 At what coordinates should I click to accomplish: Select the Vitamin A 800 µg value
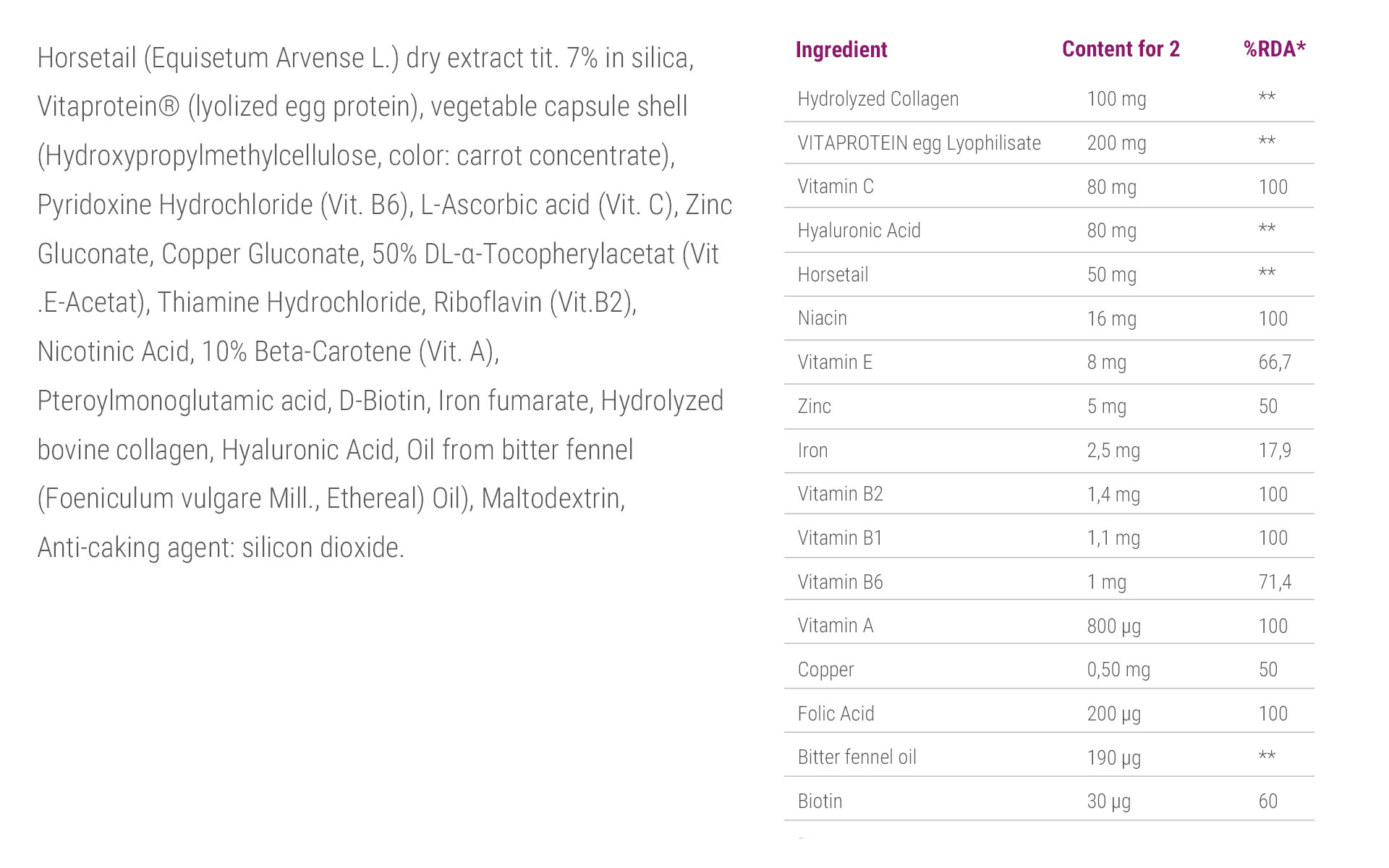coord(1113,626)
